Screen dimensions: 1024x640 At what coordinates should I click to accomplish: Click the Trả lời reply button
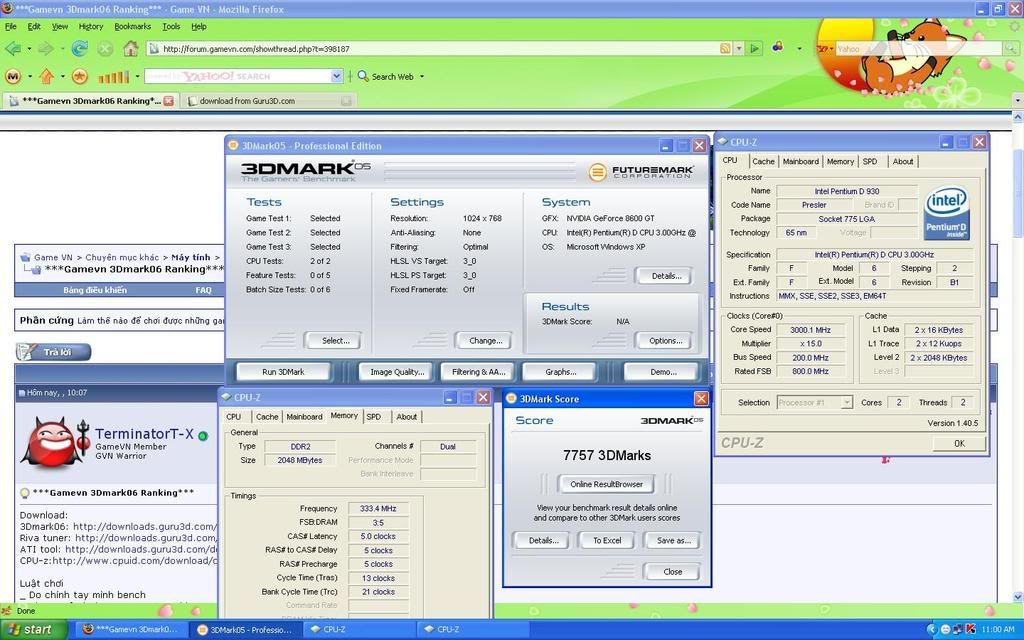pyautogui.click(x=54, y=352)
